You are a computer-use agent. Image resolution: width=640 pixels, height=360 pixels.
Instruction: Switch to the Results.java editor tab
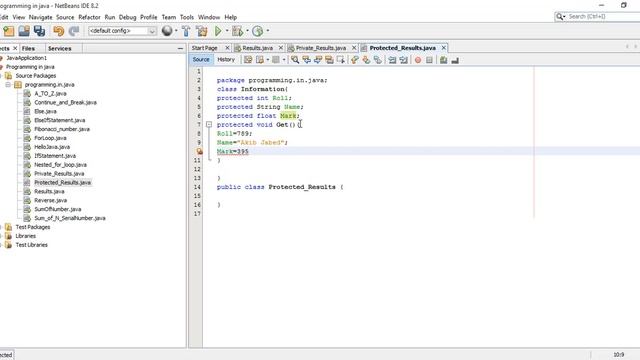[x=258, y=48]
